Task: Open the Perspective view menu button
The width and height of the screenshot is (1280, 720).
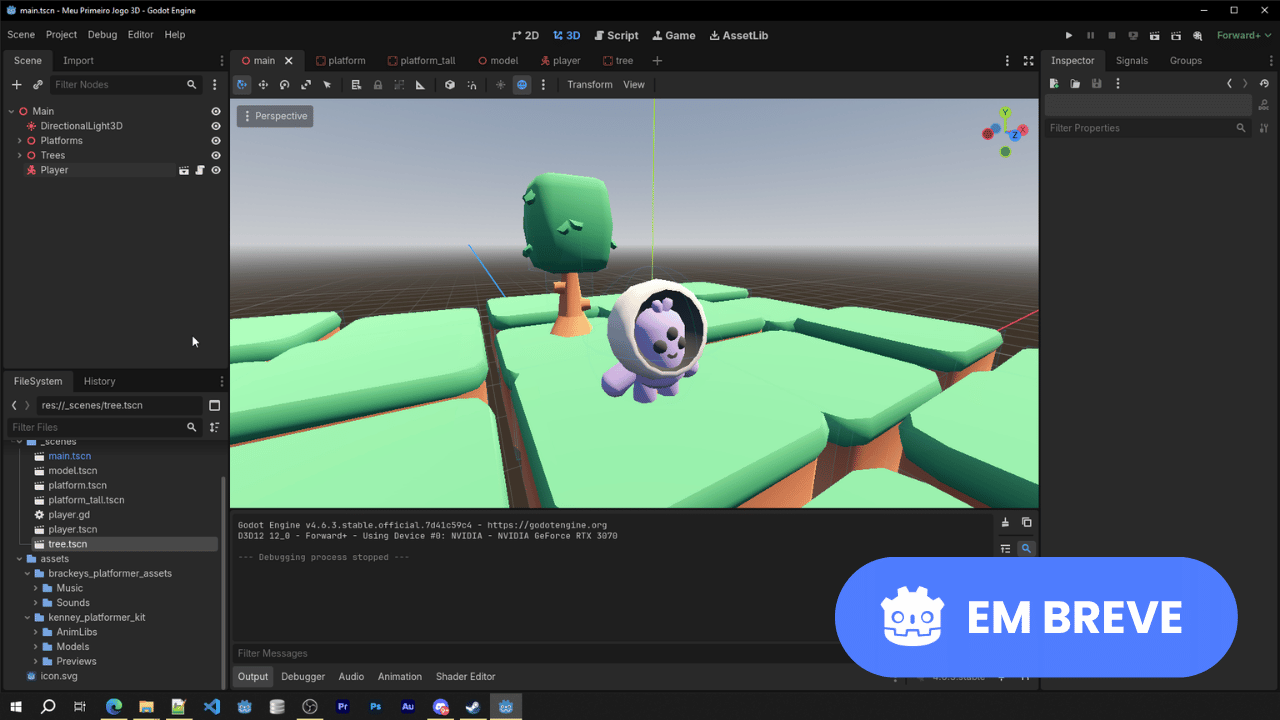Action: tap(275, 116)
